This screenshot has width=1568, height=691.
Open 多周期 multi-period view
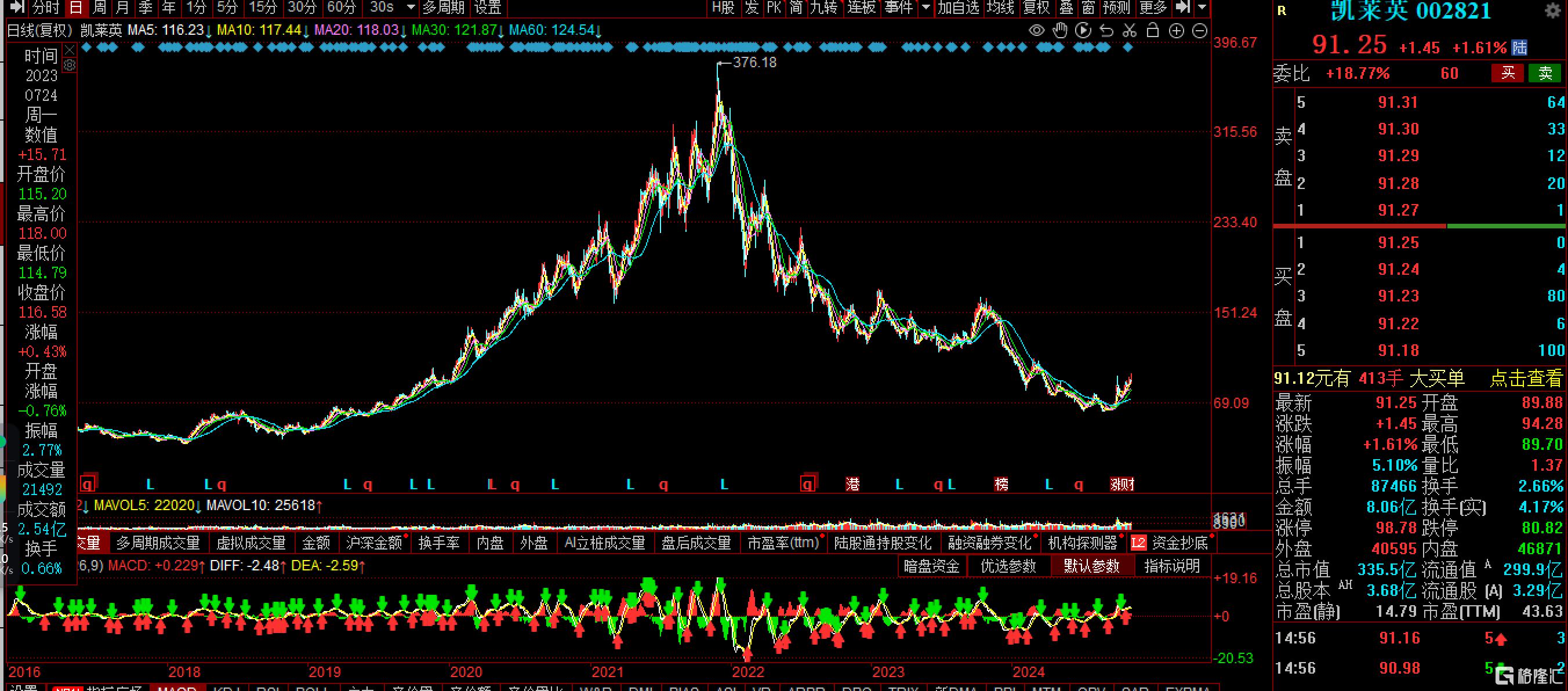[x=444, y=8]
